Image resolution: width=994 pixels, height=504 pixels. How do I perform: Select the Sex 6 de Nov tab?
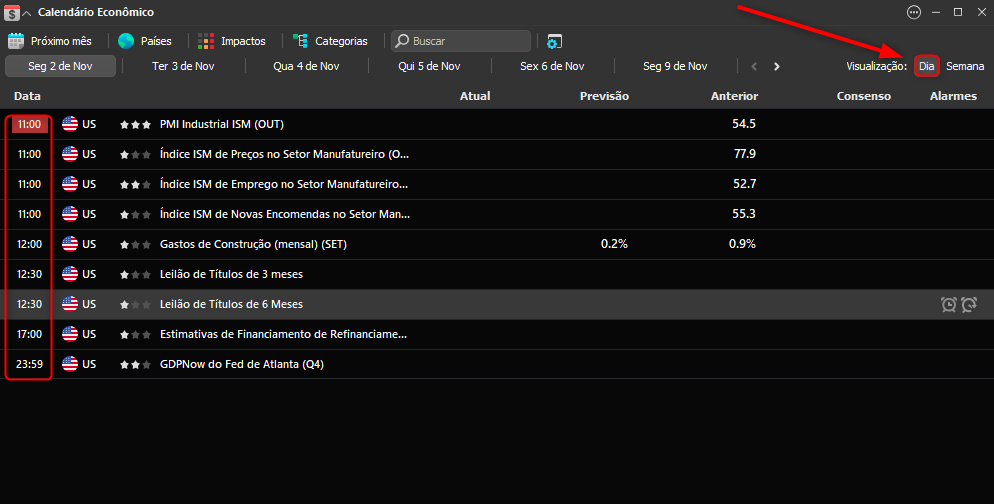552,66
